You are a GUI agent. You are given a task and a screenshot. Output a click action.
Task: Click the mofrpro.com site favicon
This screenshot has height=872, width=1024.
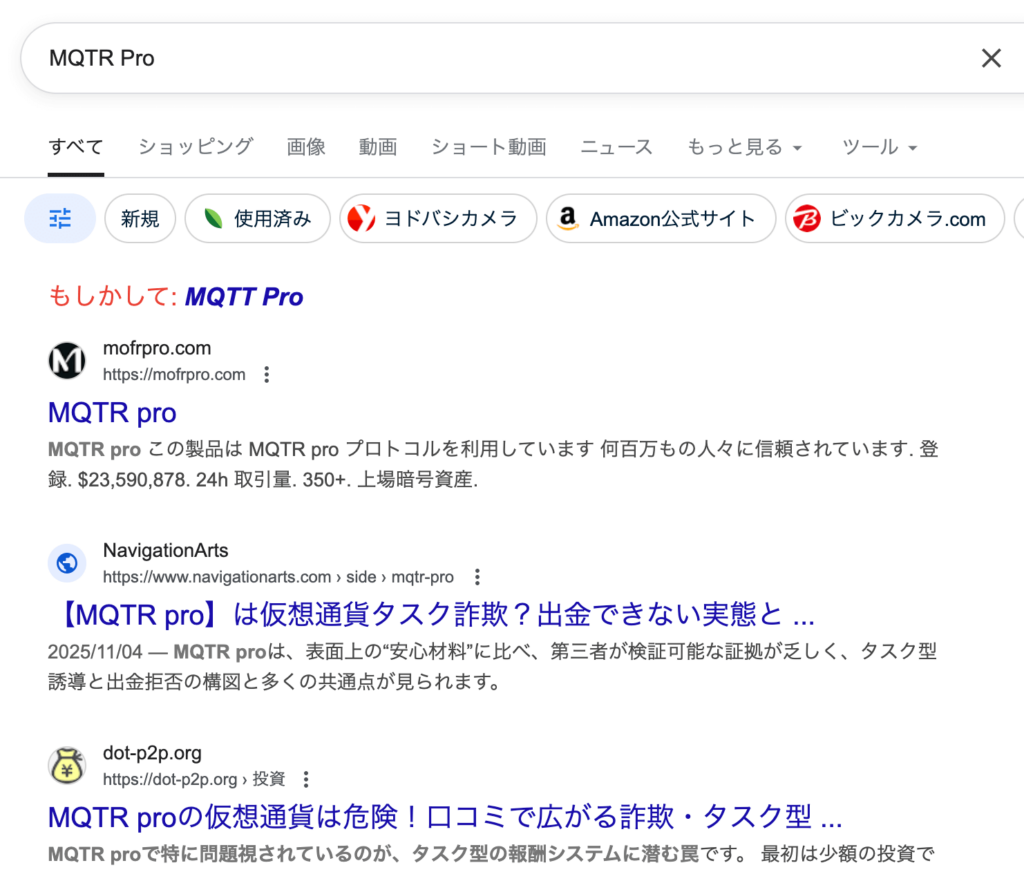(67, 361)
